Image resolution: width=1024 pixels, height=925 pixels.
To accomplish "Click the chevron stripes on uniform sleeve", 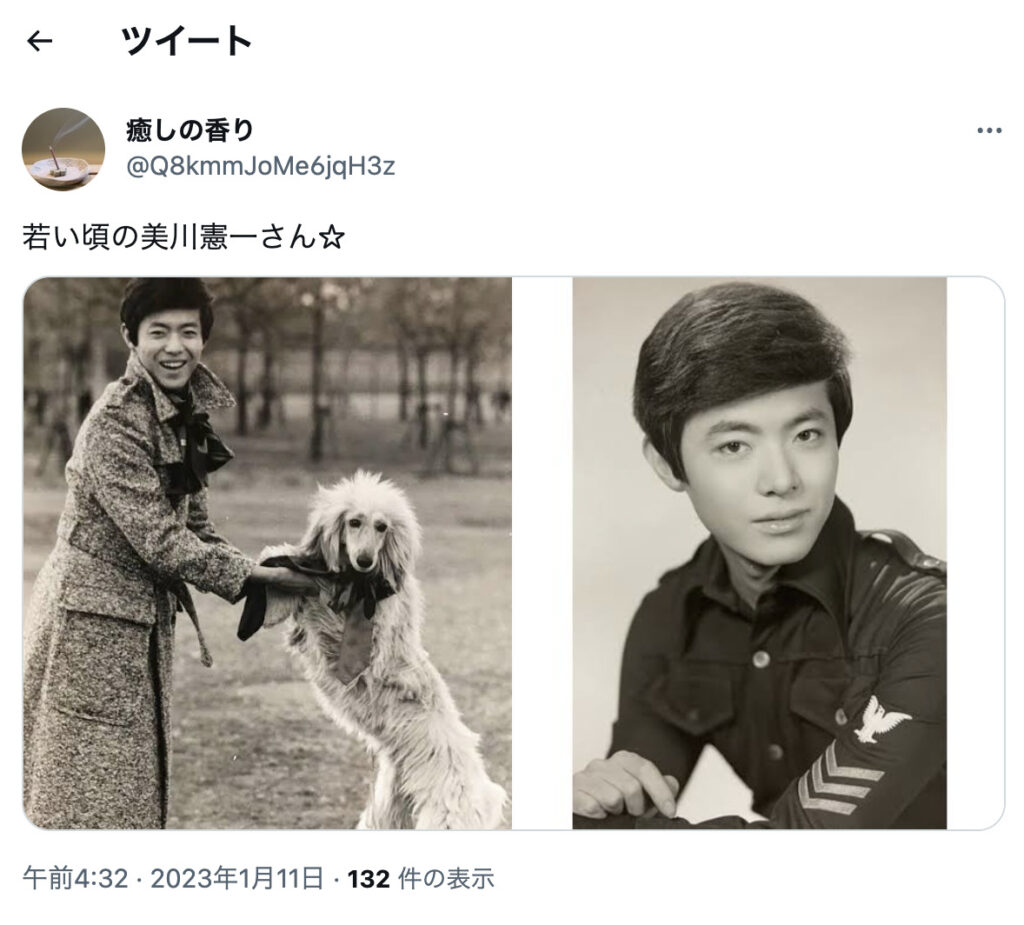I will pyautogui.click(x=836, y=781).
